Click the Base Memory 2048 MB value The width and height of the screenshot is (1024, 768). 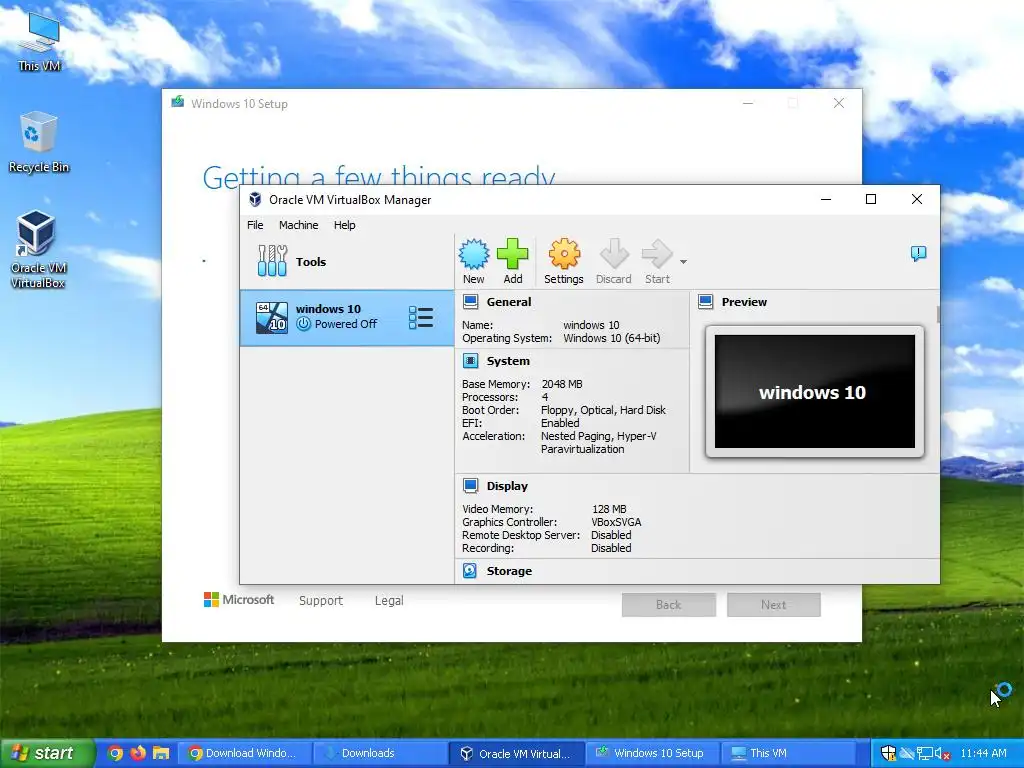pyautogui.click(x=562, y=384)
